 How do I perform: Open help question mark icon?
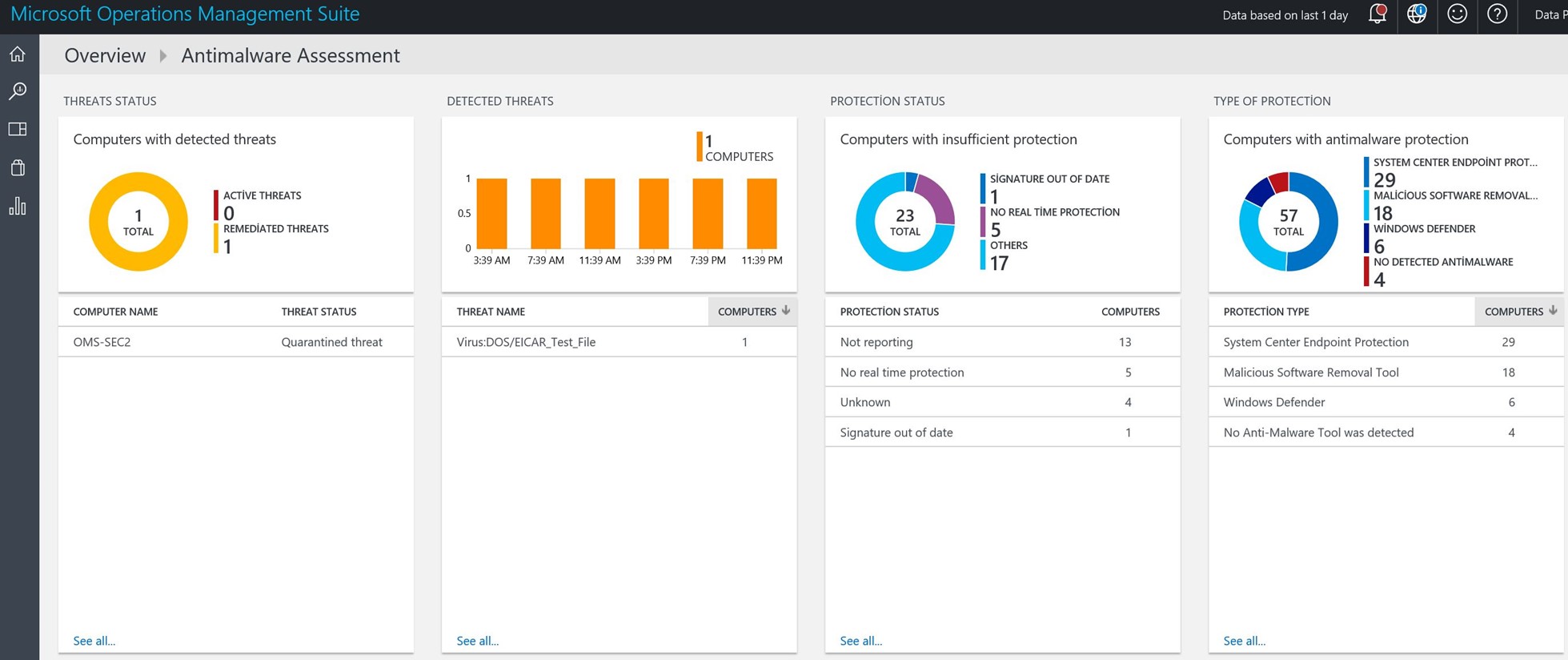[1497, 14]
